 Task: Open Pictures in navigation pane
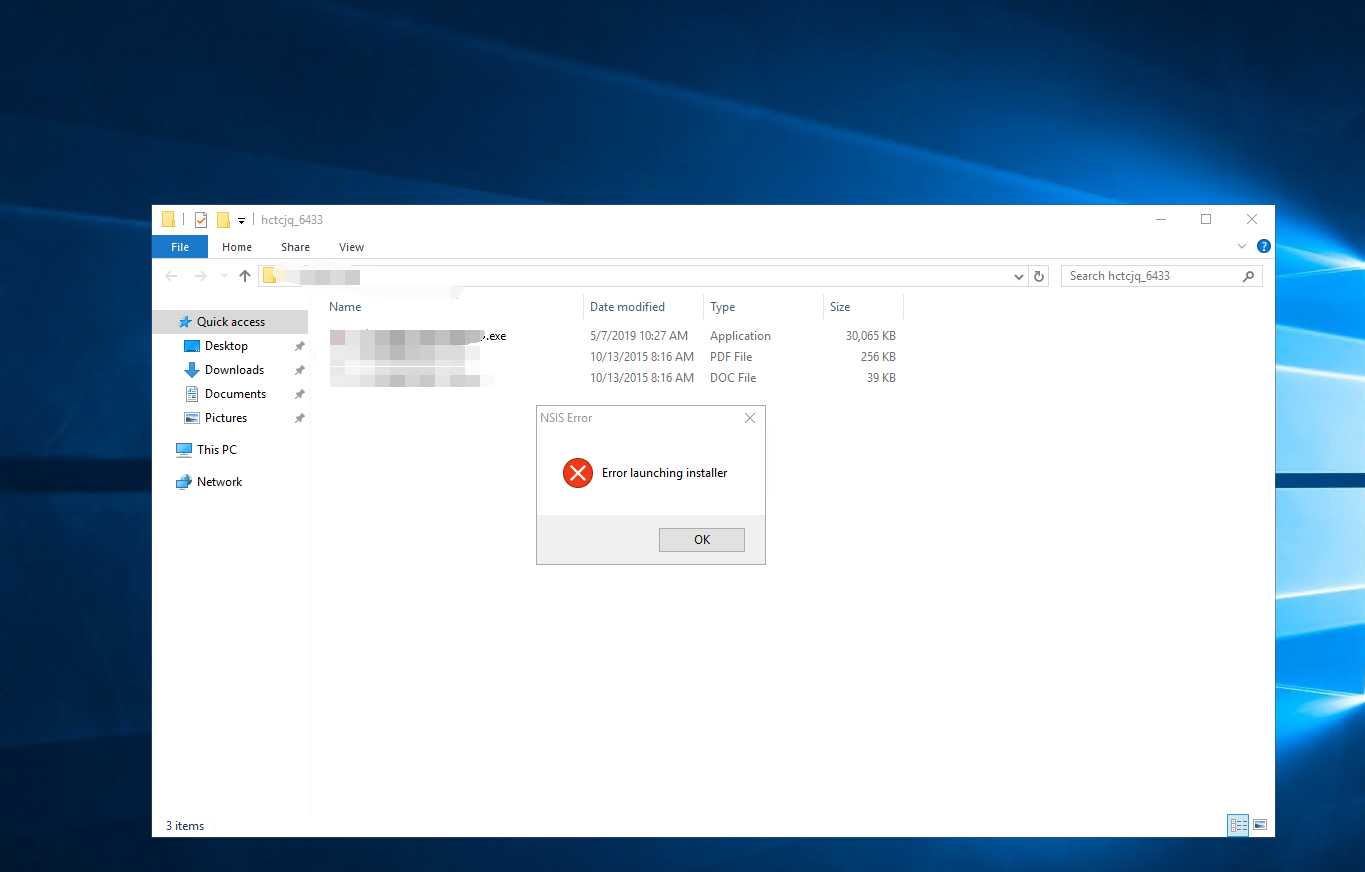coord(226,418)
